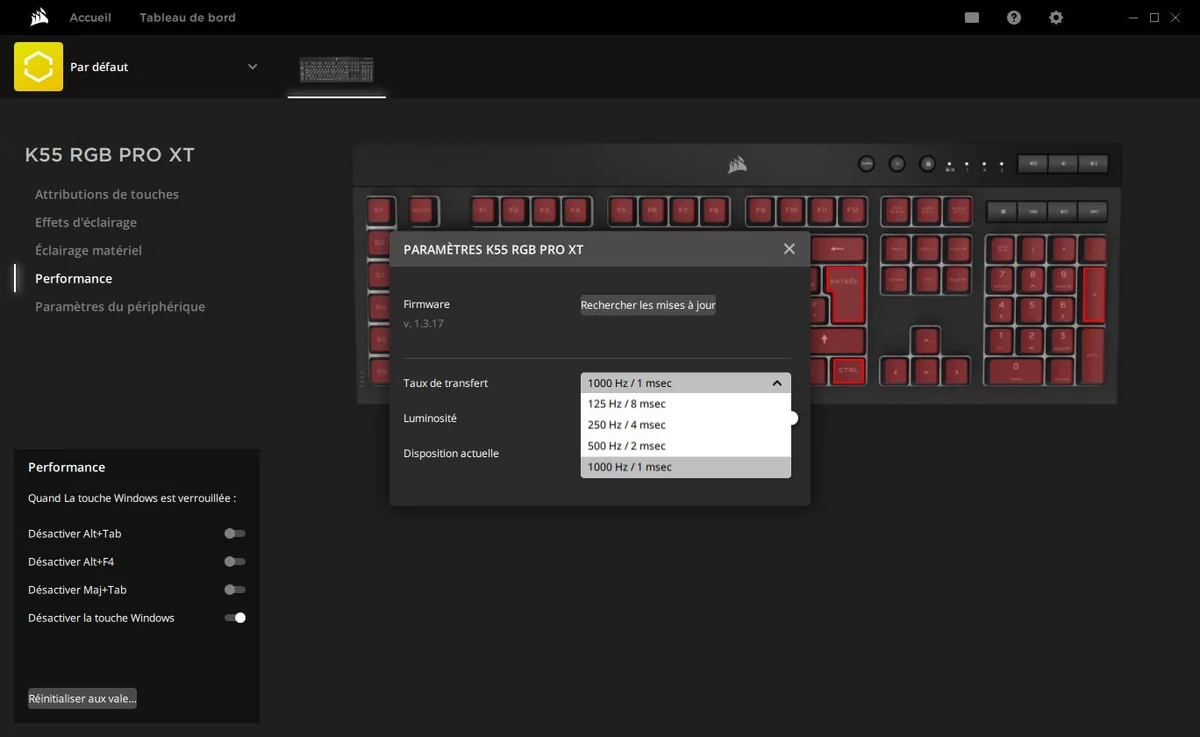This screenshot has height=737, width=1200.
Task: Click the brightness round button on the keyboard
Action: point(897,163)
